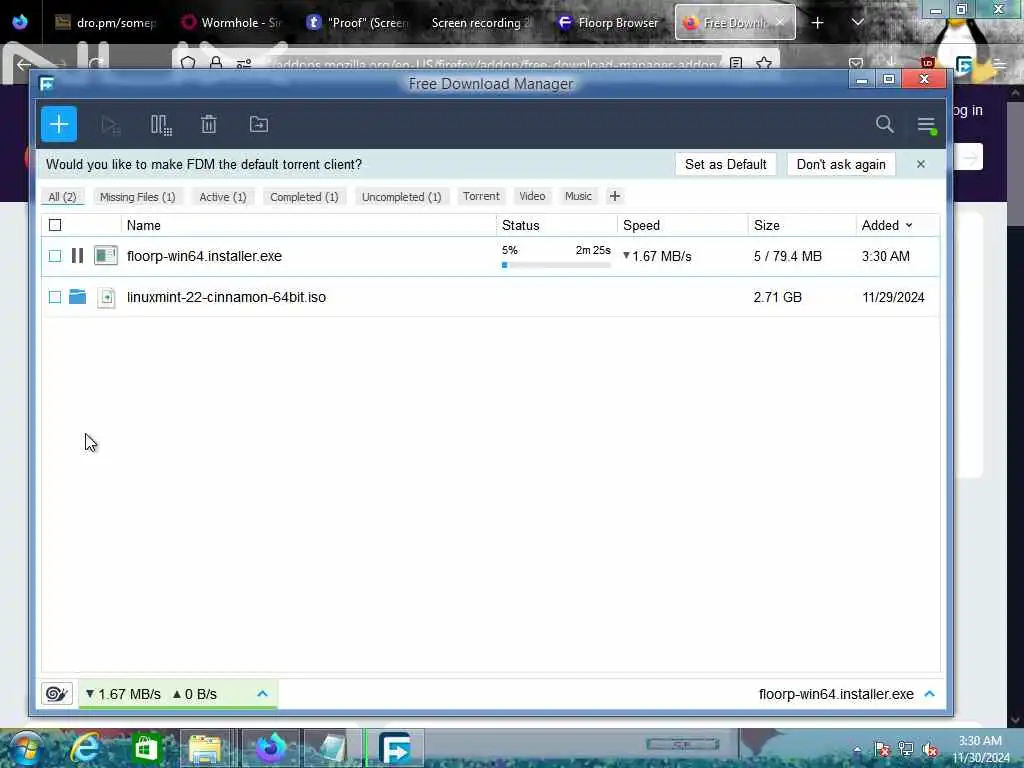Select the Music filter tag

click(578, 196)
